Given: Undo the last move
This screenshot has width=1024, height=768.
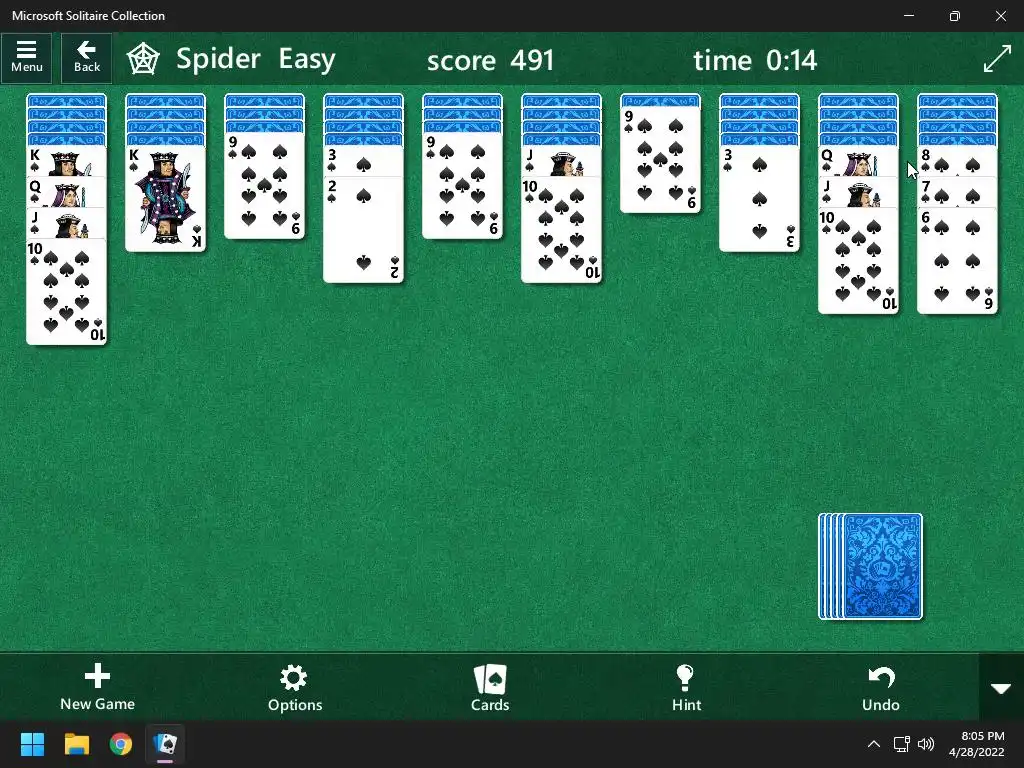Looking at the screenshot, I should click(880, 688).
